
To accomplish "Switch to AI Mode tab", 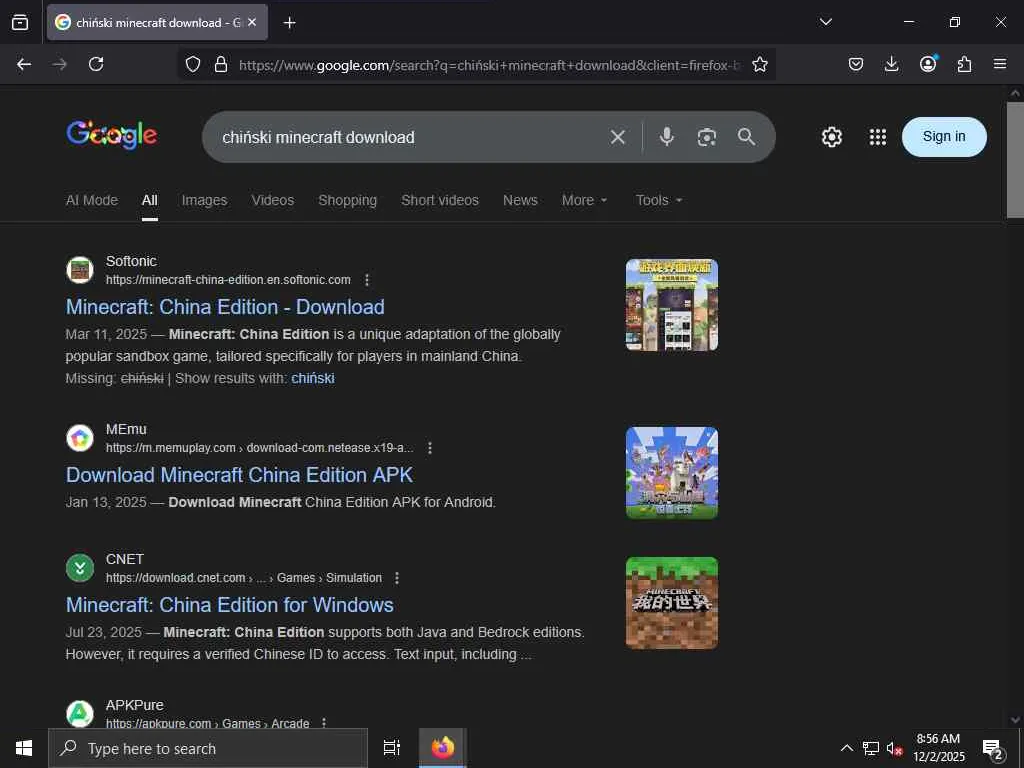I will [91, 200].
